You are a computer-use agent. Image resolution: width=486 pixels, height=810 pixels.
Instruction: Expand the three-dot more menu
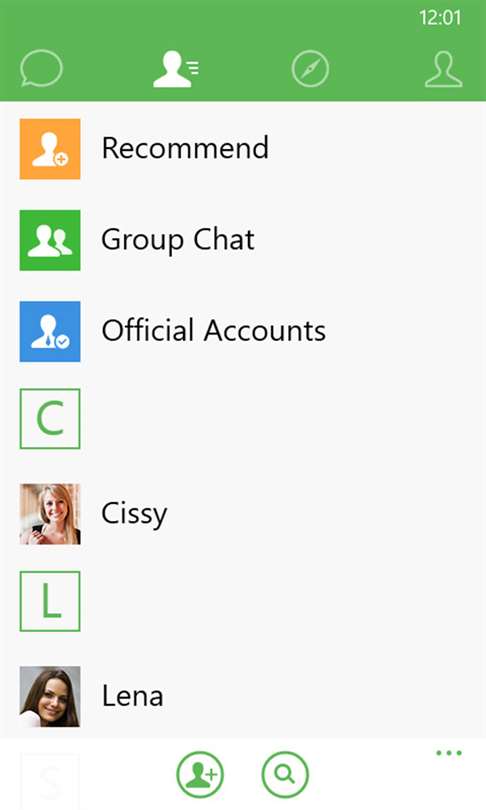(449, 753)
